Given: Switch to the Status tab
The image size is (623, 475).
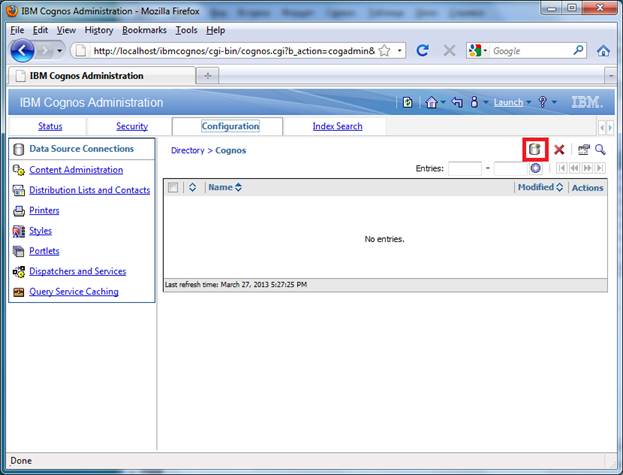Looking at the screenshot, I should tap(50, 126).
